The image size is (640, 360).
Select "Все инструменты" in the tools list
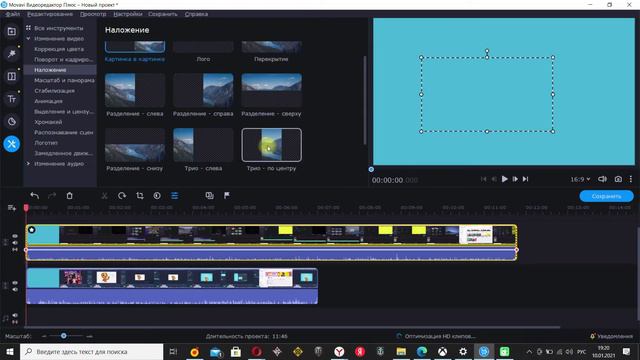tap(59, 28)
